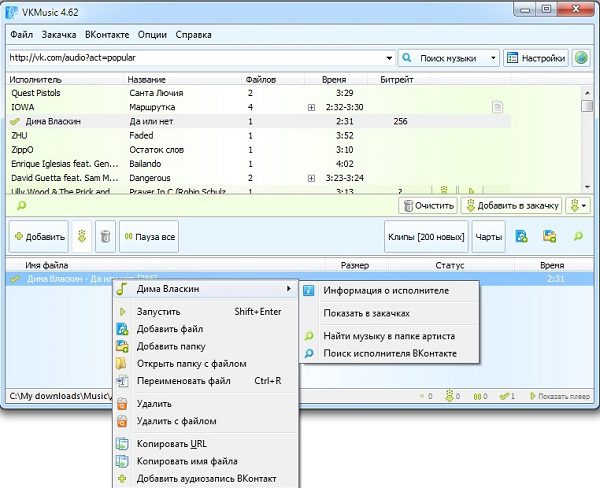Open the Чарты button
The width and height of the screenshot is (600, 488).
tap(489, 237)
